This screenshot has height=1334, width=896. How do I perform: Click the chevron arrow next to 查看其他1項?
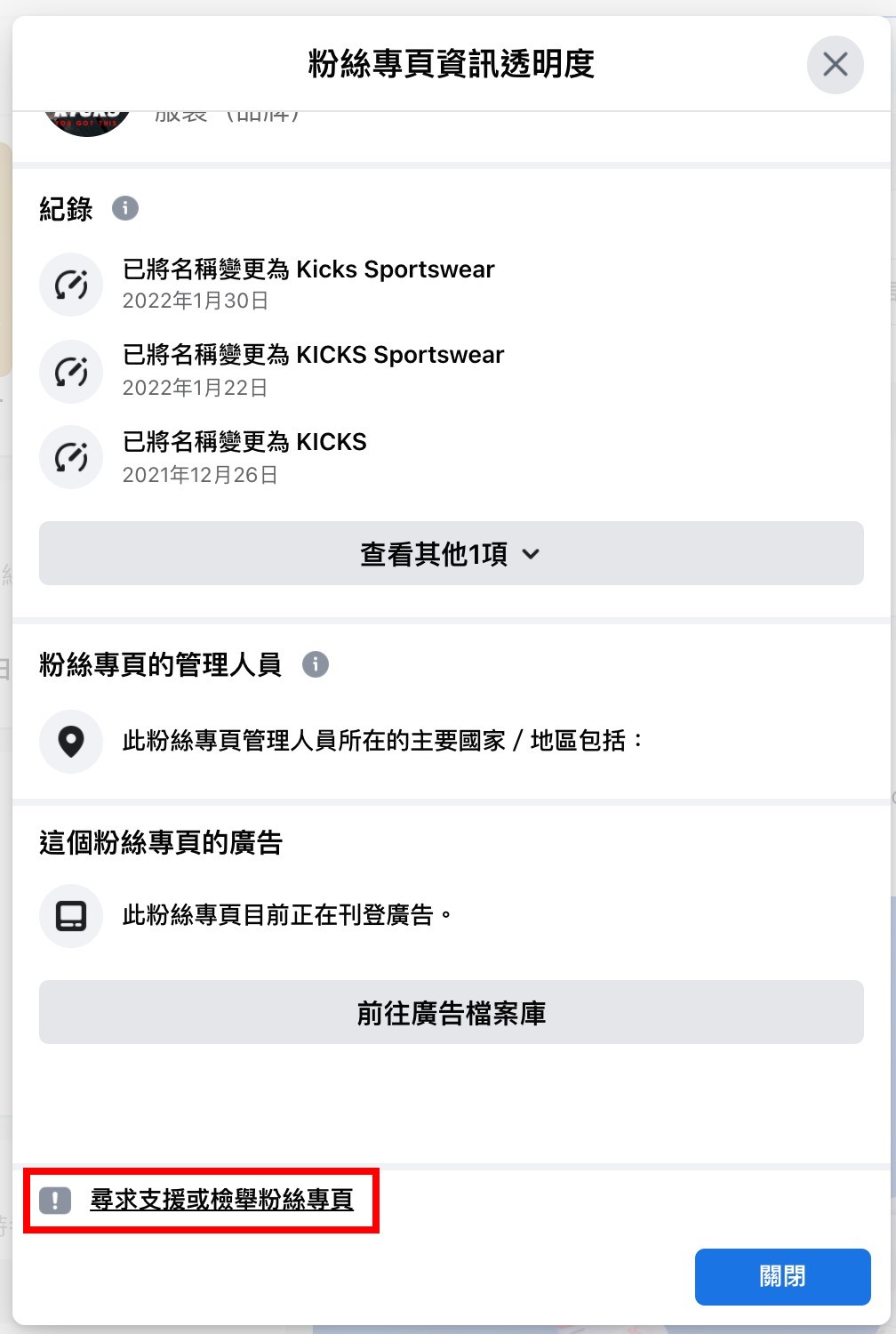pyautogui.click(x=531, y=554)
